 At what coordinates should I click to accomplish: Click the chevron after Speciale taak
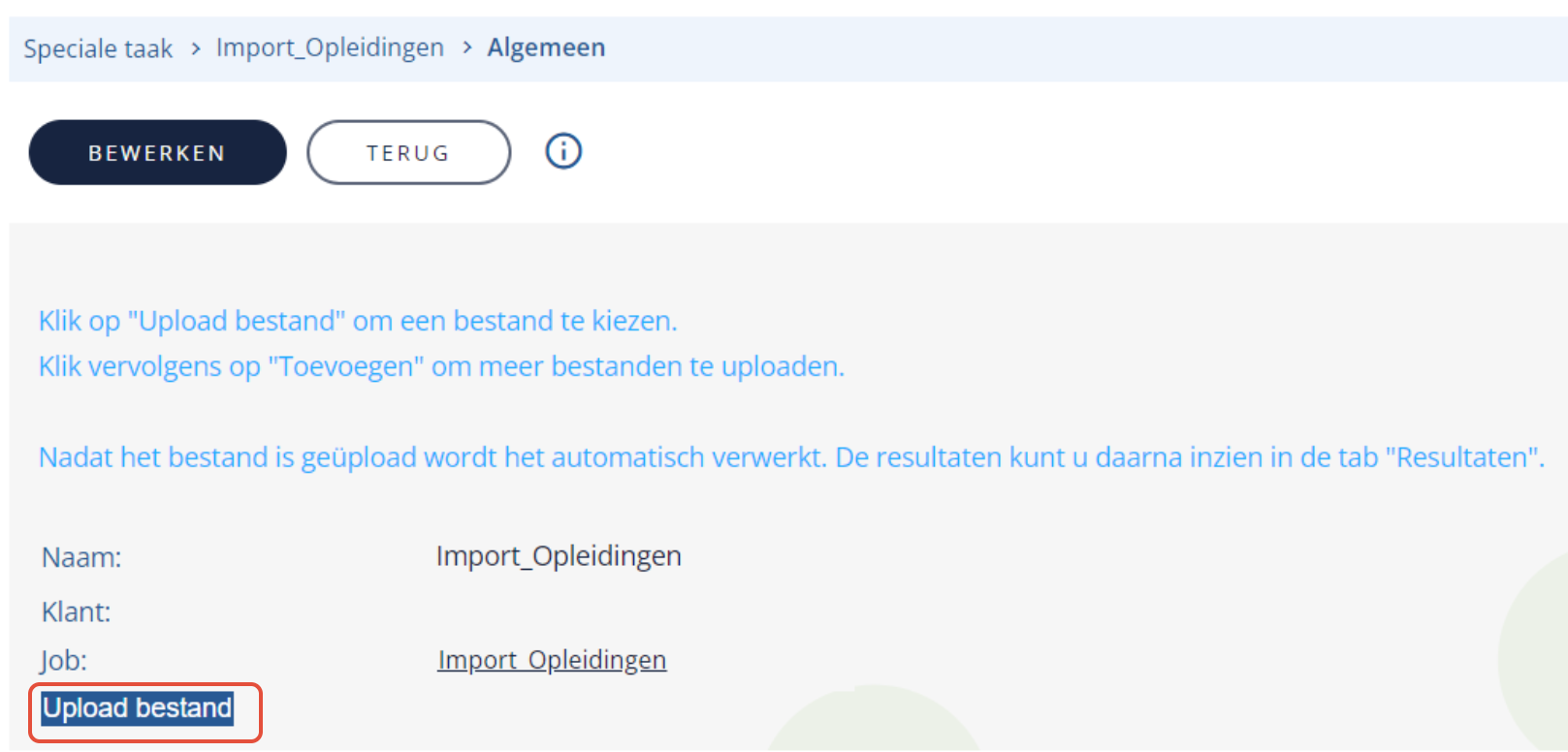tap(196, 48)
